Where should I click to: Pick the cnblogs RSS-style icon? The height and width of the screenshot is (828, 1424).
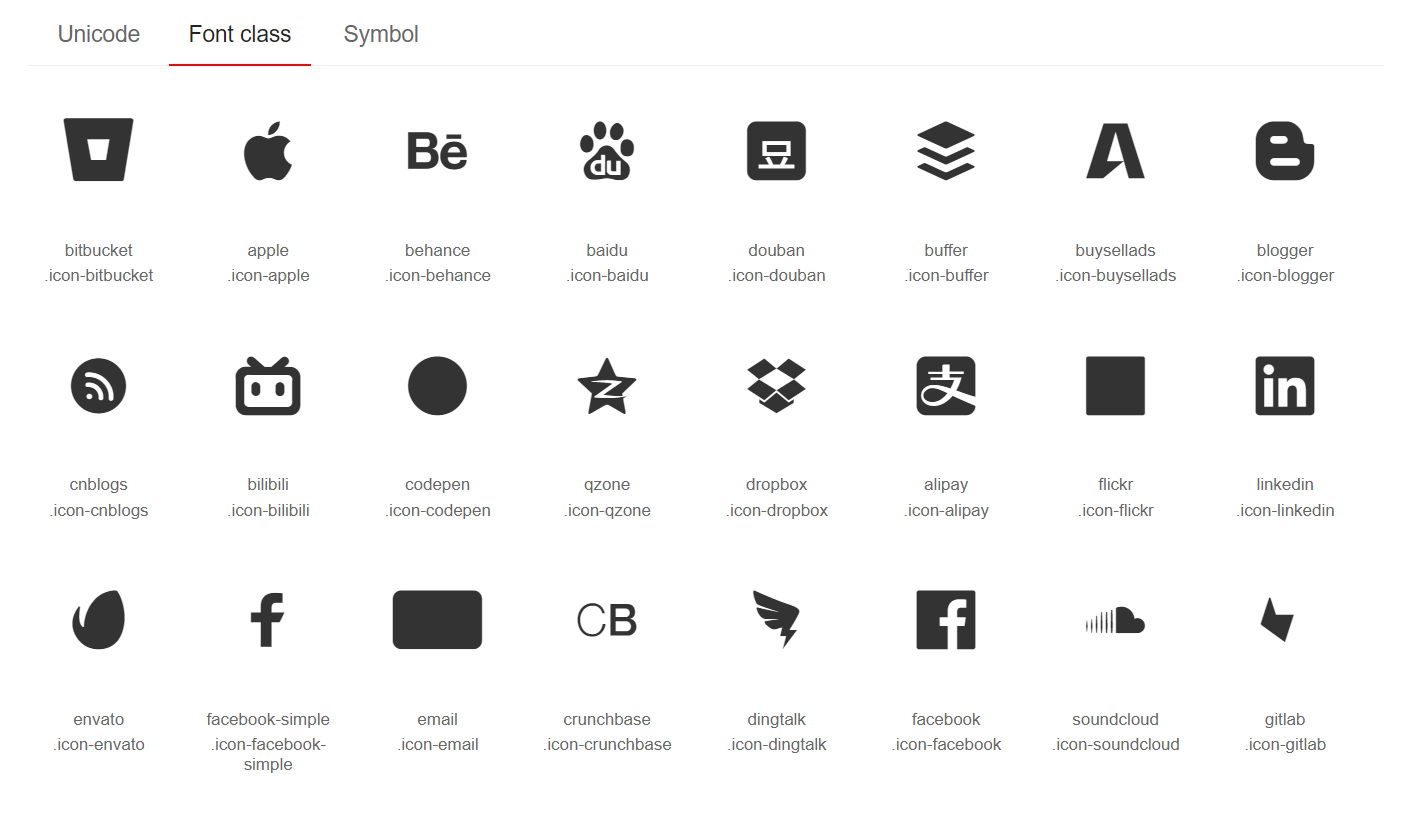(98, 386)
